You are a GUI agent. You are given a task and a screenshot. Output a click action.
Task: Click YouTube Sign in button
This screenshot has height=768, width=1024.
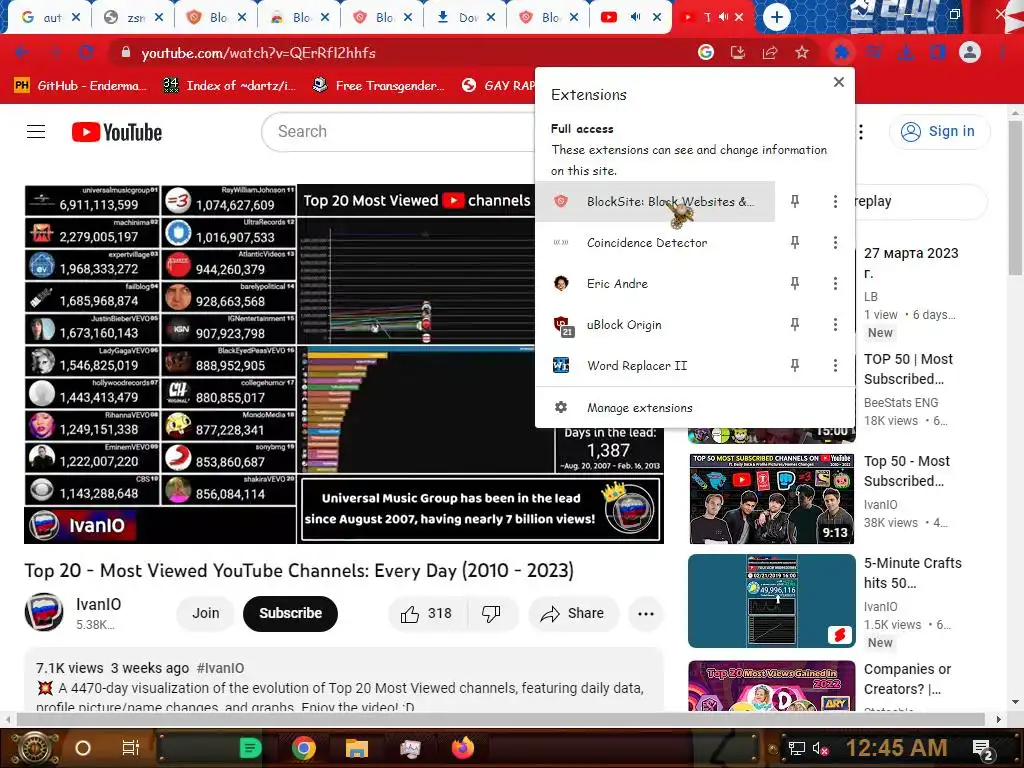pyautogui.click(x=938, y=131)
